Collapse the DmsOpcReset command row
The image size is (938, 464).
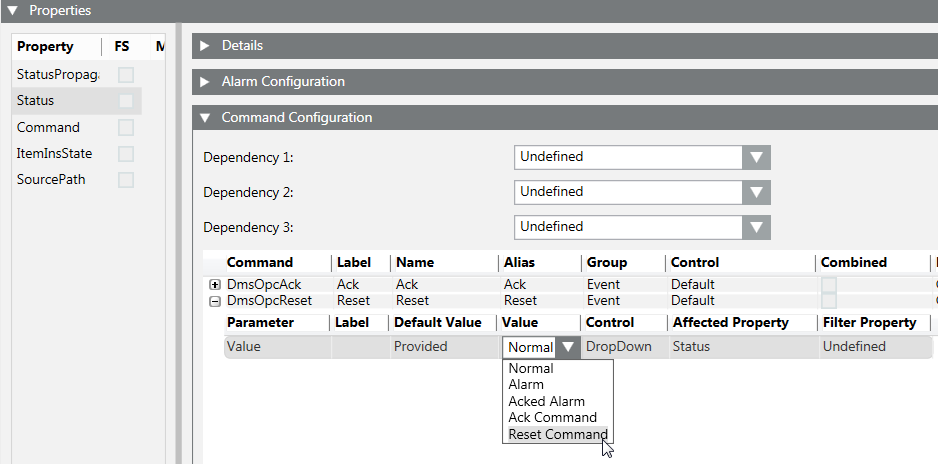pos(214,300)
